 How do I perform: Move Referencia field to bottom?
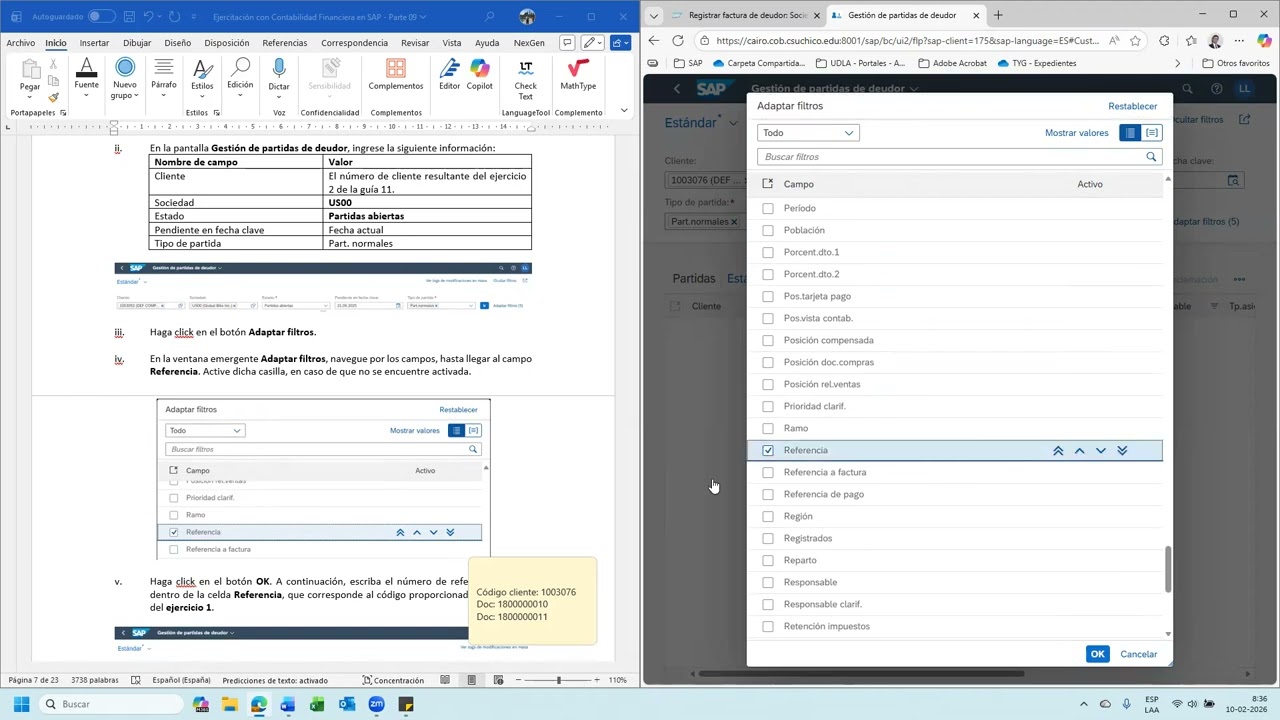click(1122, 451)
